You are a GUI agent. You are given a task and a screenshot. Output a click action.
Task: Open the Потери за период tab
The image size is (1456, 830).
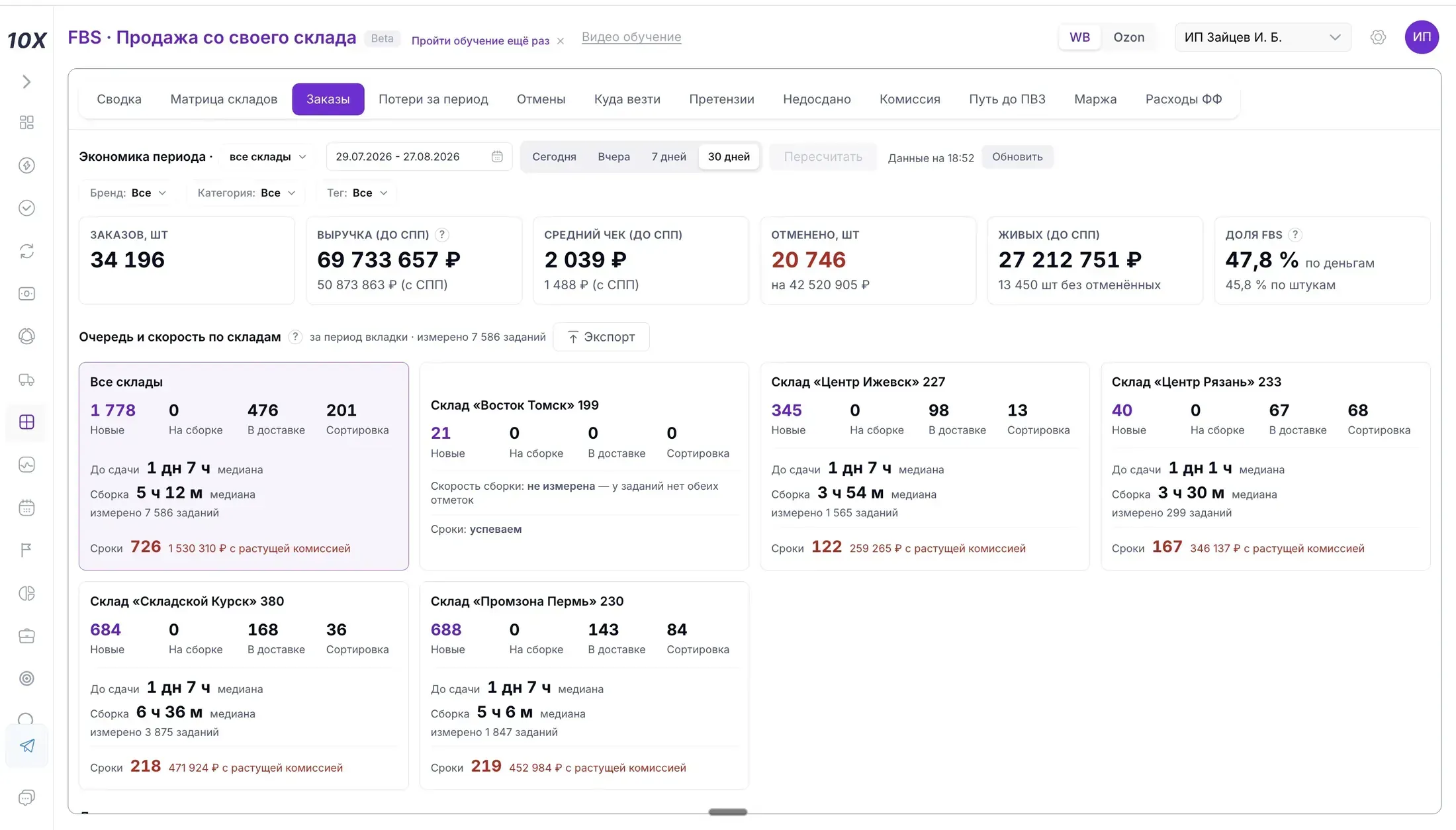(433, 99)
